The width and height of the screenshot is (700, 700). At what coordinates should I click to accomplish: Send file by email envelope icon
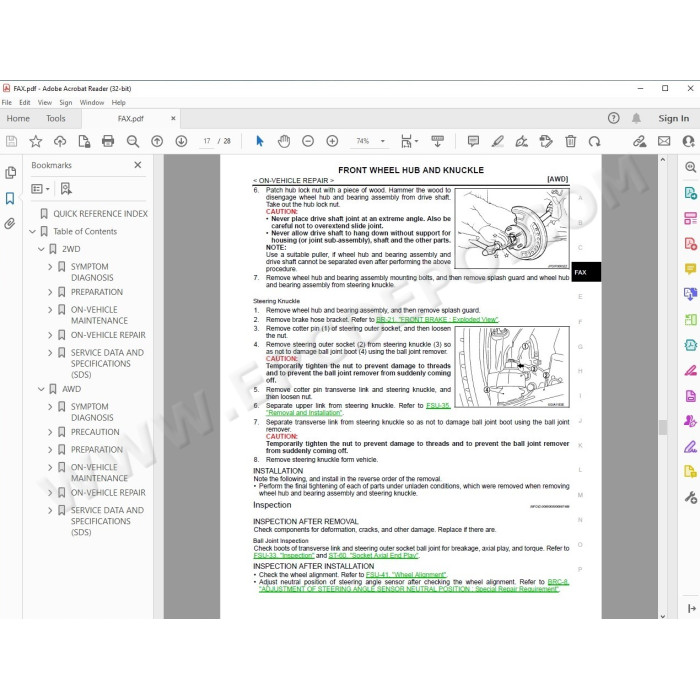[x=664, y=141]
